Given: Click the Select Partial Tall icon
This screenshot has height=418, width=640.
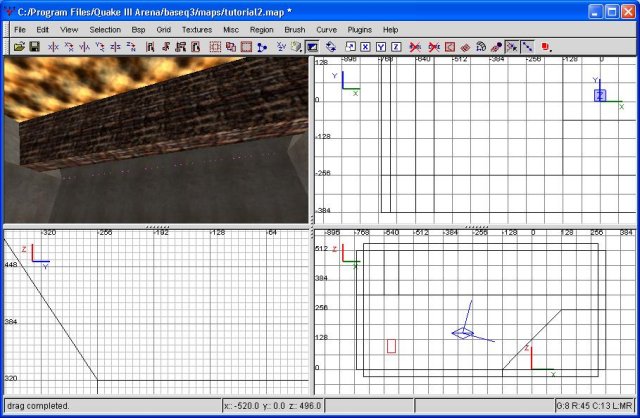Looking at the screenshot, I should [x=180, y=47].
